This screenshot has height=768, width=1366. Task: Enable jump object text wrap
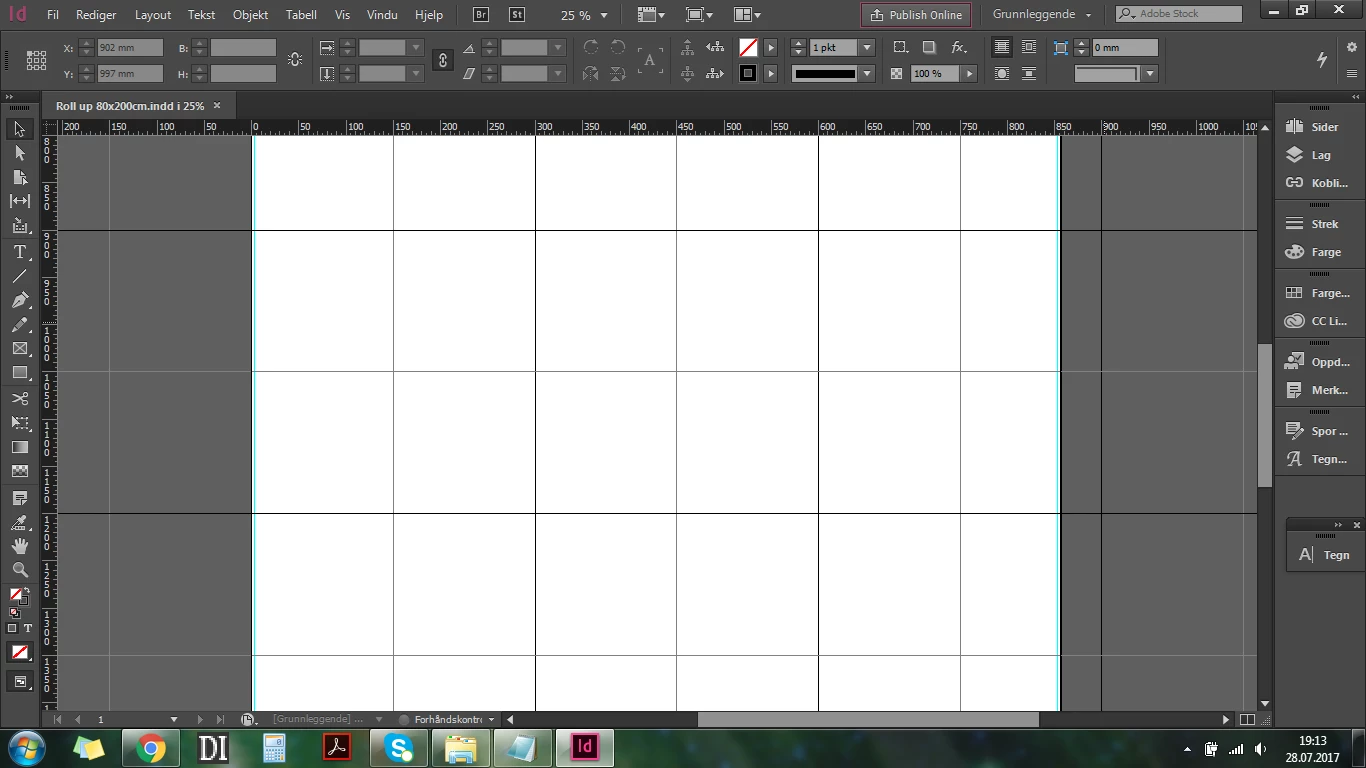[1028, 74]
